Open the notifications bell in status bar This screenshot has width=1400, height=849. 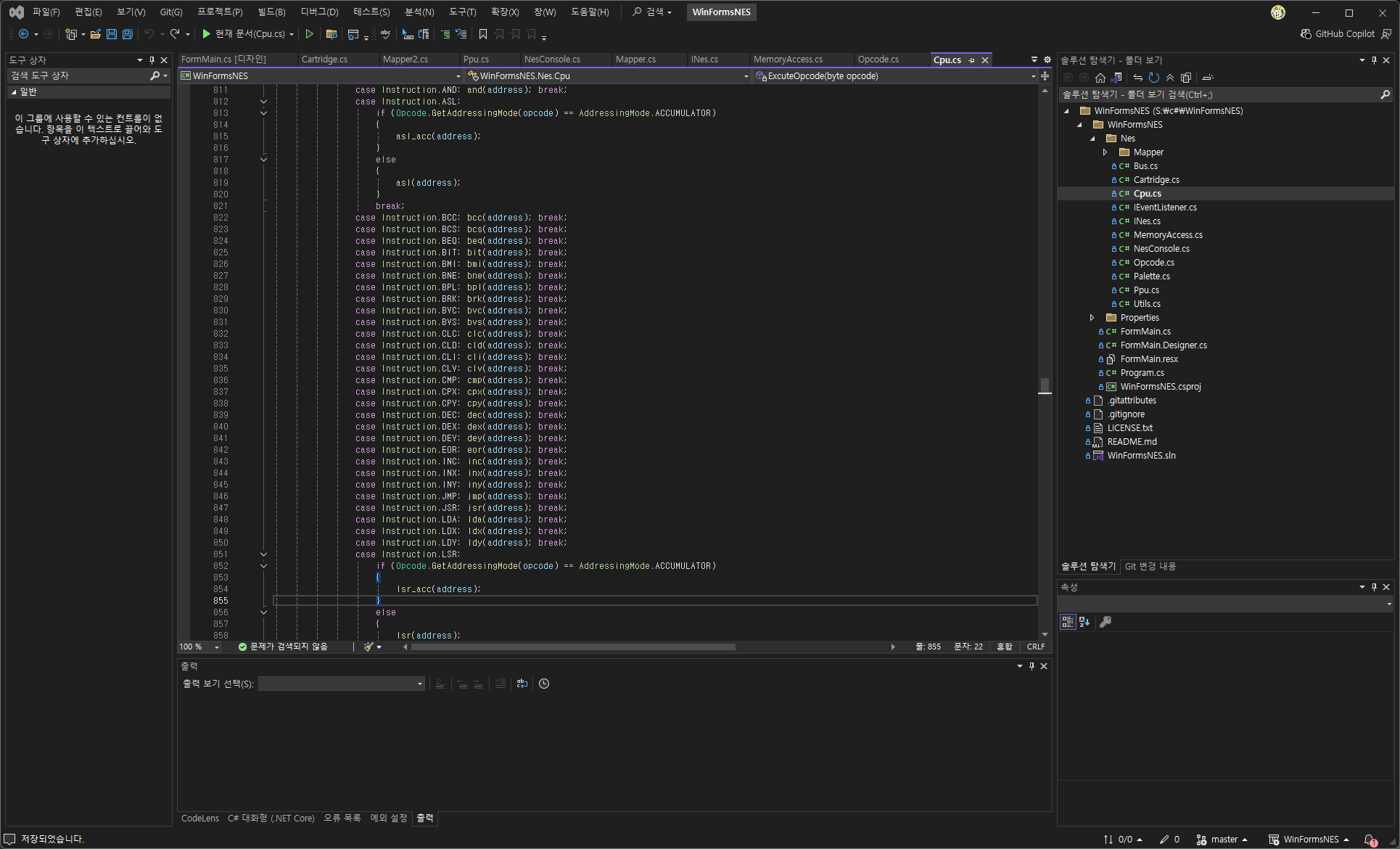pyautogui.click(x=1370, y=840)
